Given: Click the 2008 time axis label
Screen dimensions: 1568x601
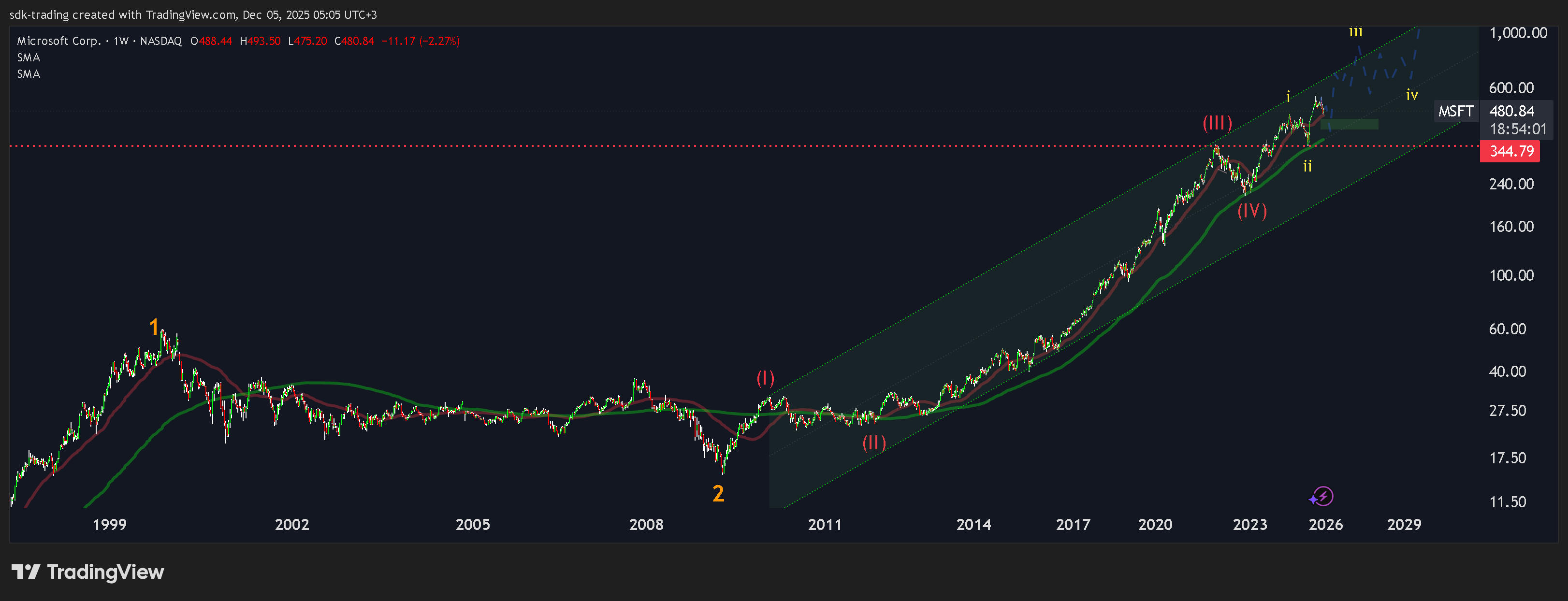Looking at the screenshot, I should point(646,524).
